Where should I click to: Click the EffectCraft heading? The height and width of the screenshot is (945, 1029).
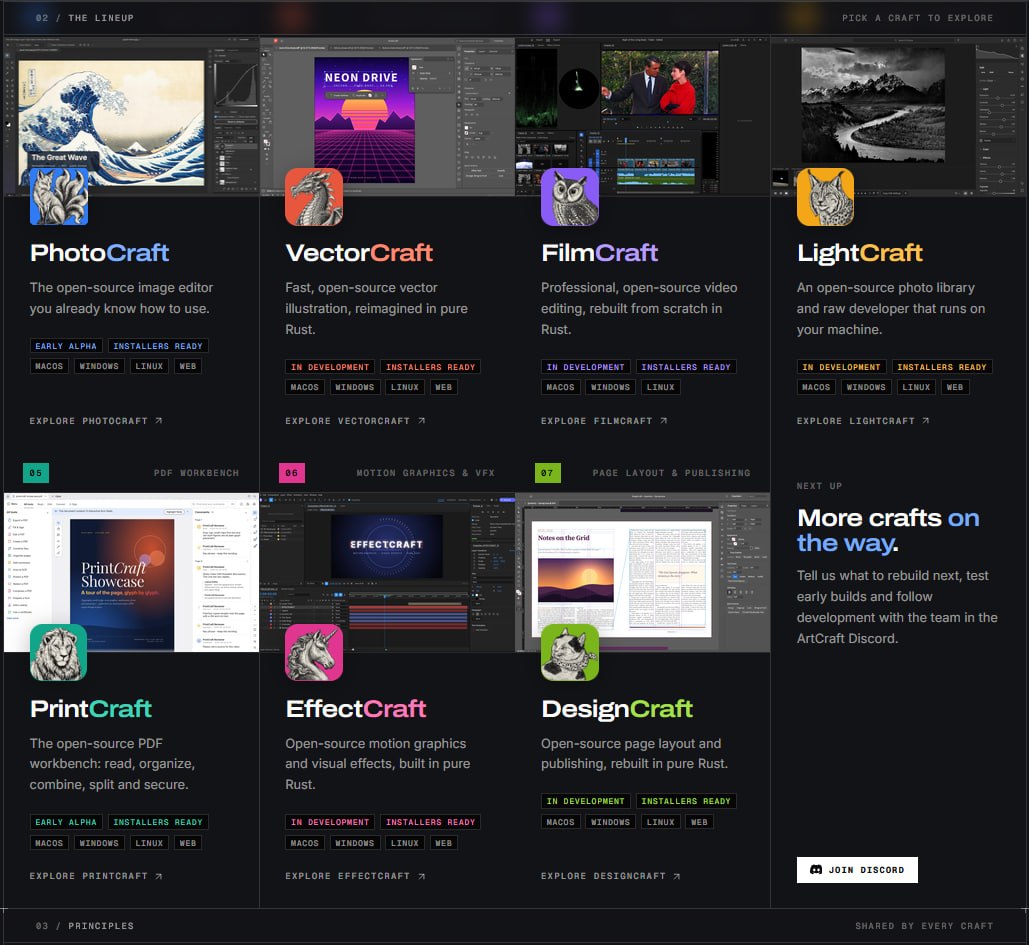click(356, 709)
